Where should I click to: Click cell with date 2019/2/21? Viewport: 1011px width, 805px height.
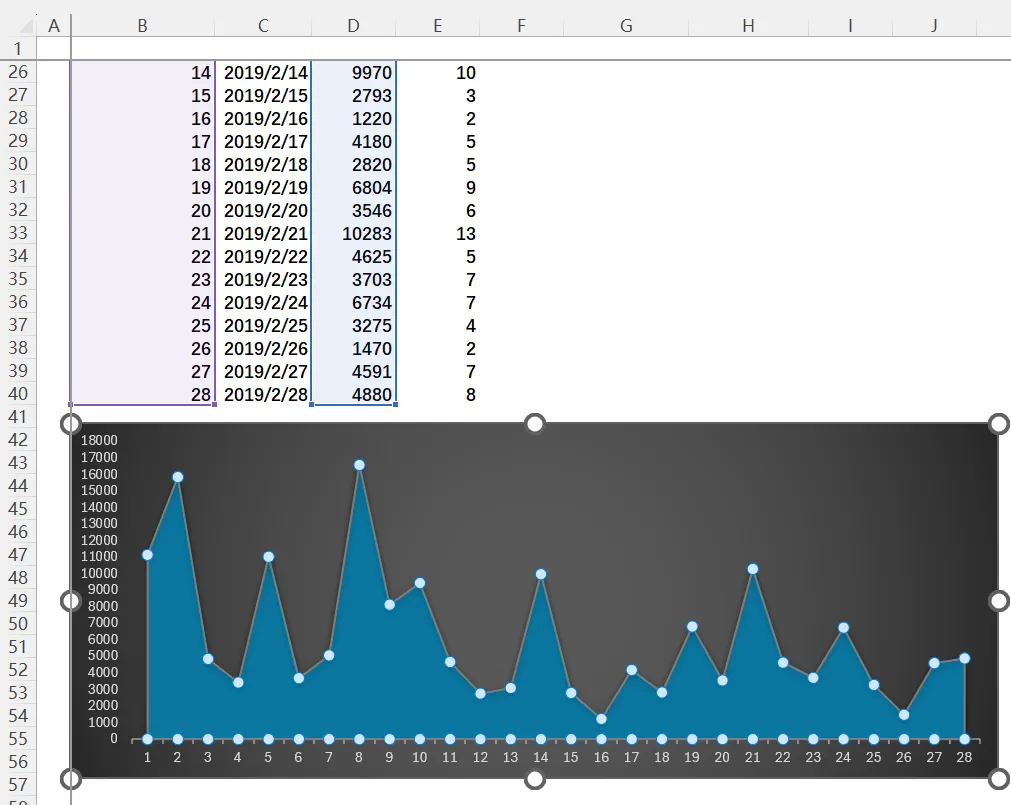263,233
